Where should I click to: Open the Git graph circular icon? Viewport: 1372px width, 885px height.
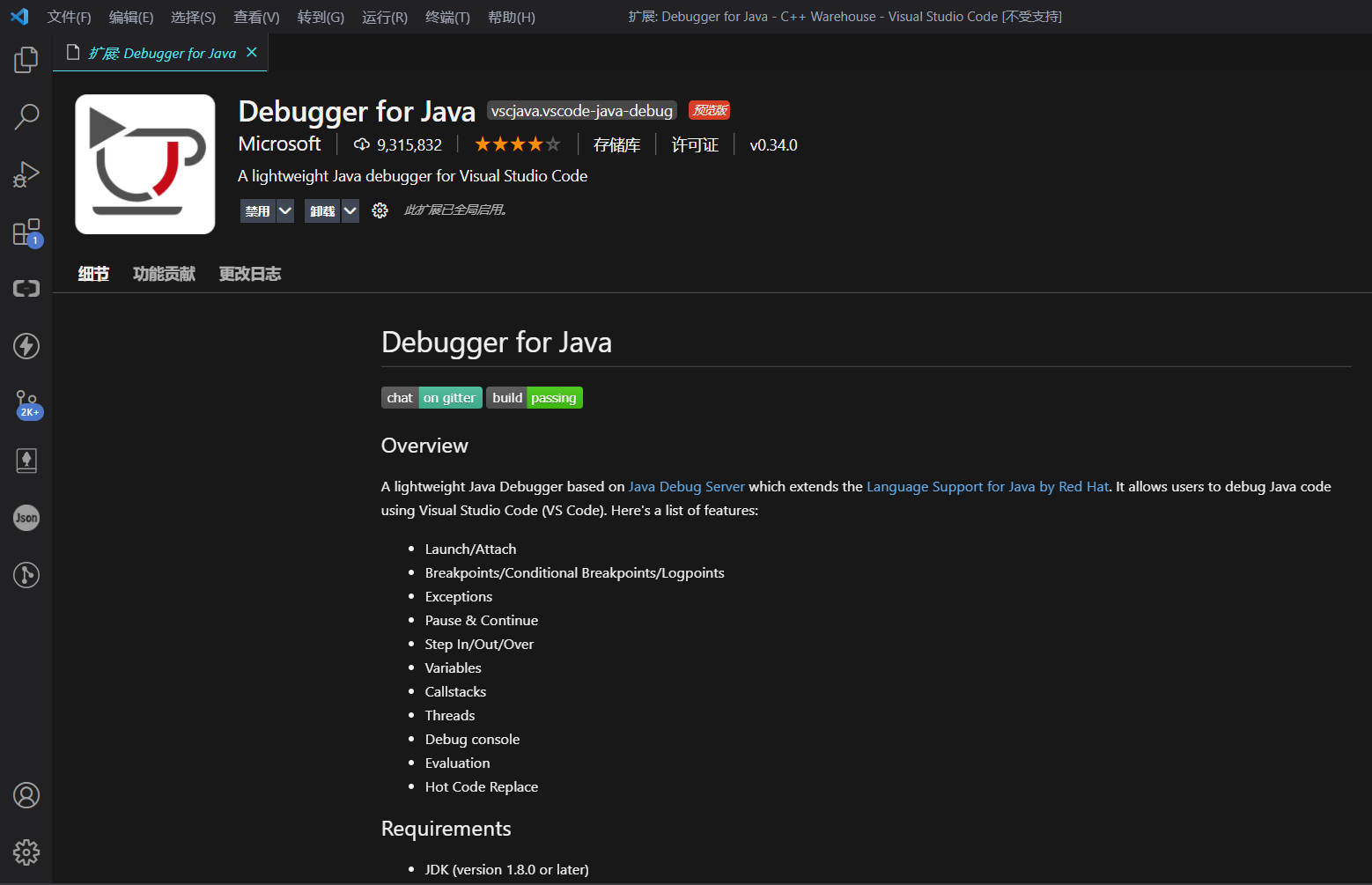tap(26, 575)
